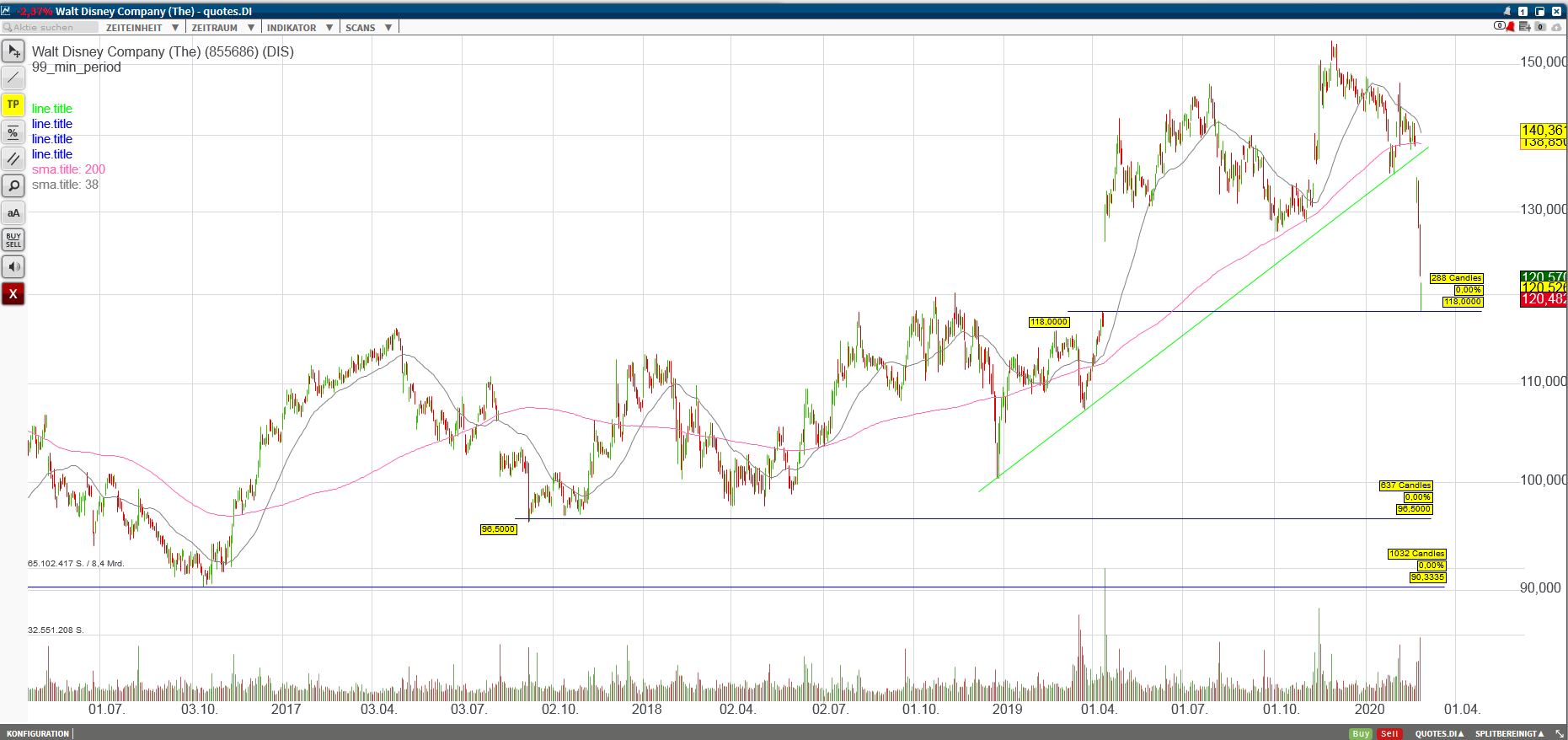
Task: Select the aA text annotation tool
Action: 13,213
